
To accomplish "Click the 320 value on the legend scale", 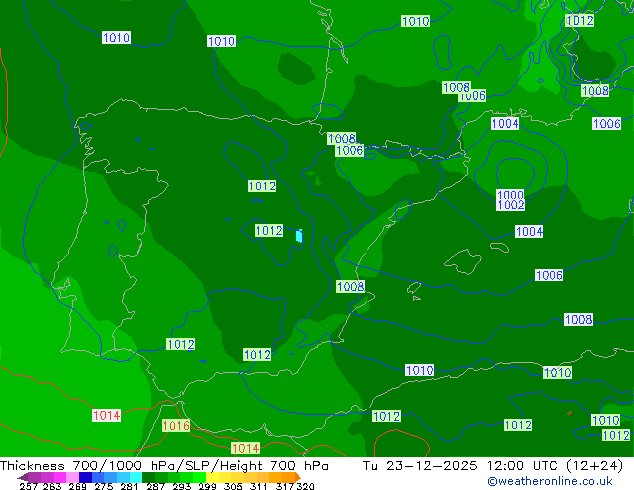I will point(305,486).
